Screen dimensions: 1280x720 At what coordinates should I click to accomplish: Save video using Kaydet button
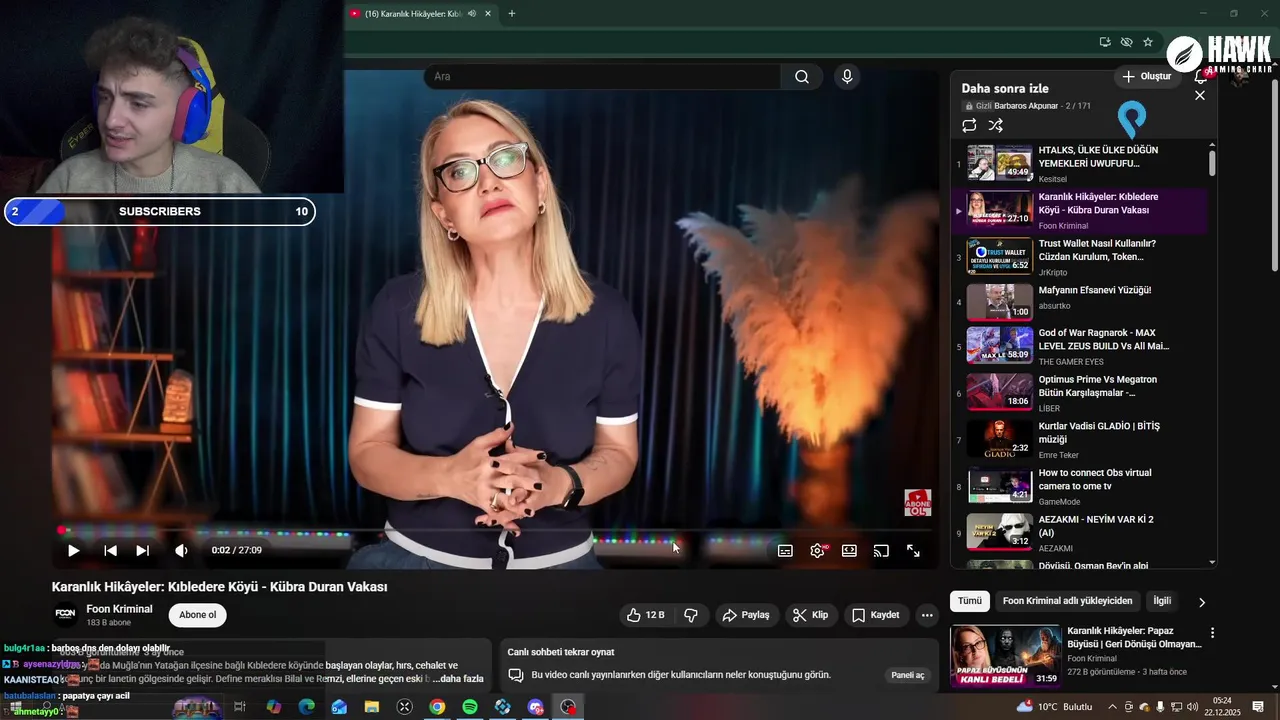coord(876,615)
